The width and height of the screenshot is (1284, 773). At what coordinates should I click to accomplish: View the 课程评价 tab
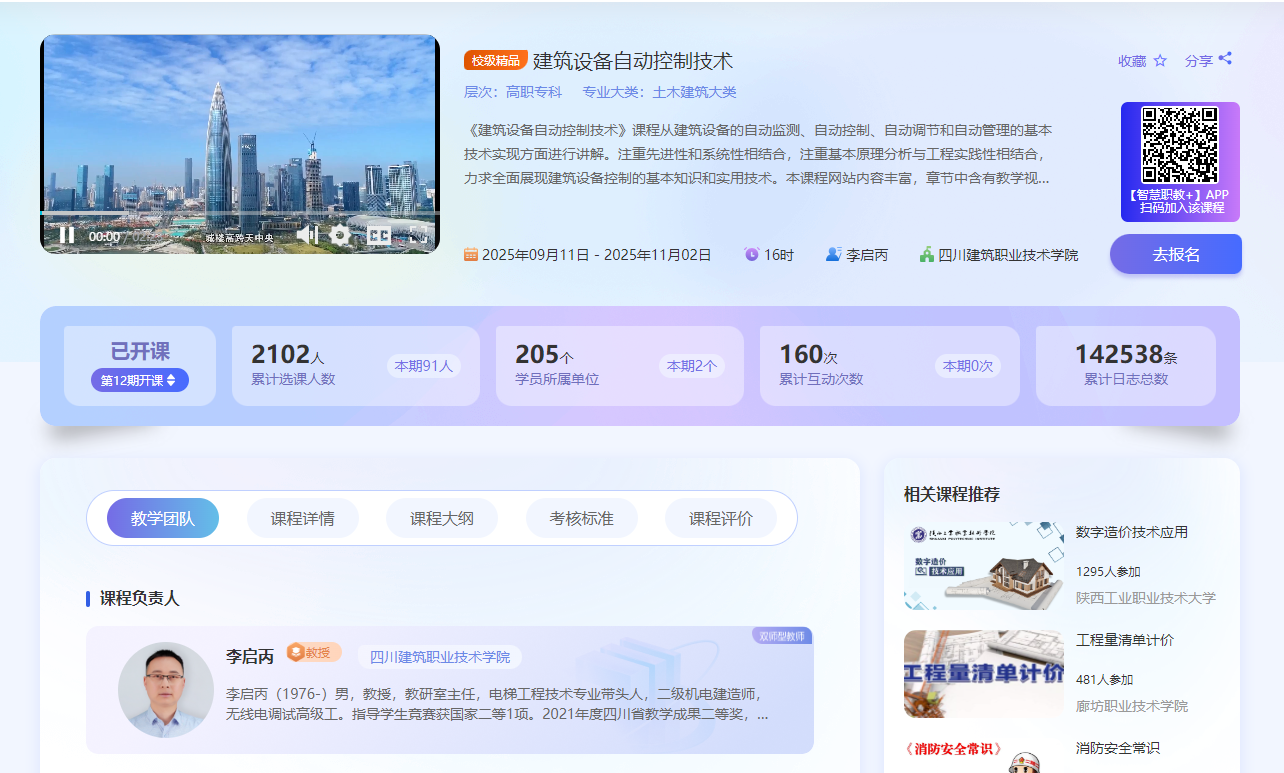click(x=721, y=518)
